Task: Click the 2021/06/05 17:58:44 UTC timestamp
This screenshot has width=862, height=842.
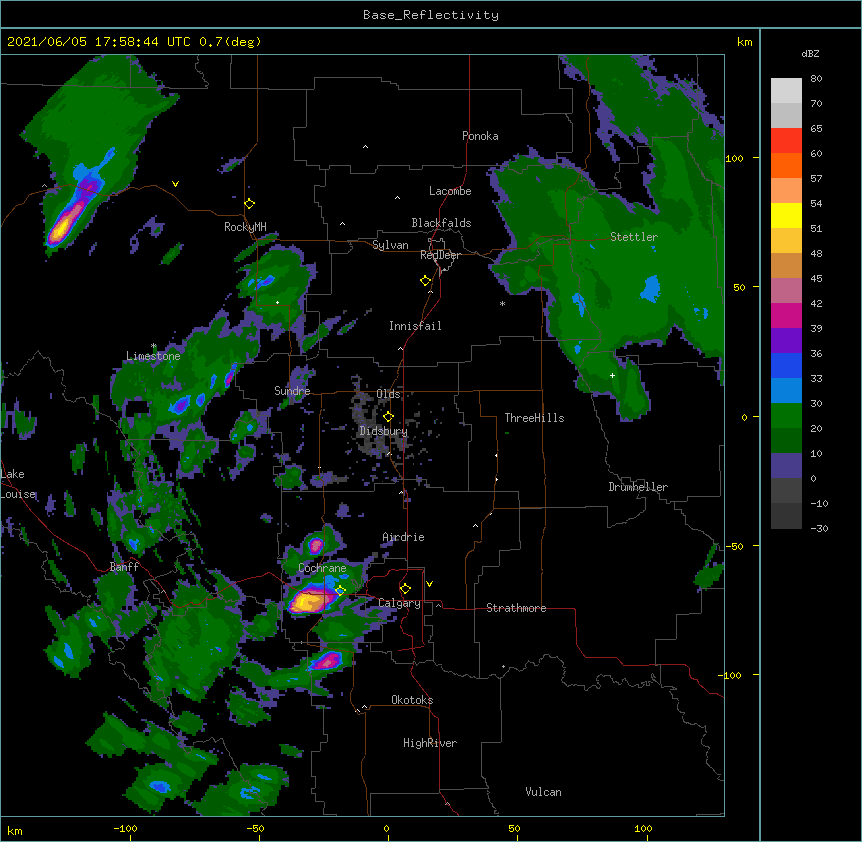Action: 98,42
